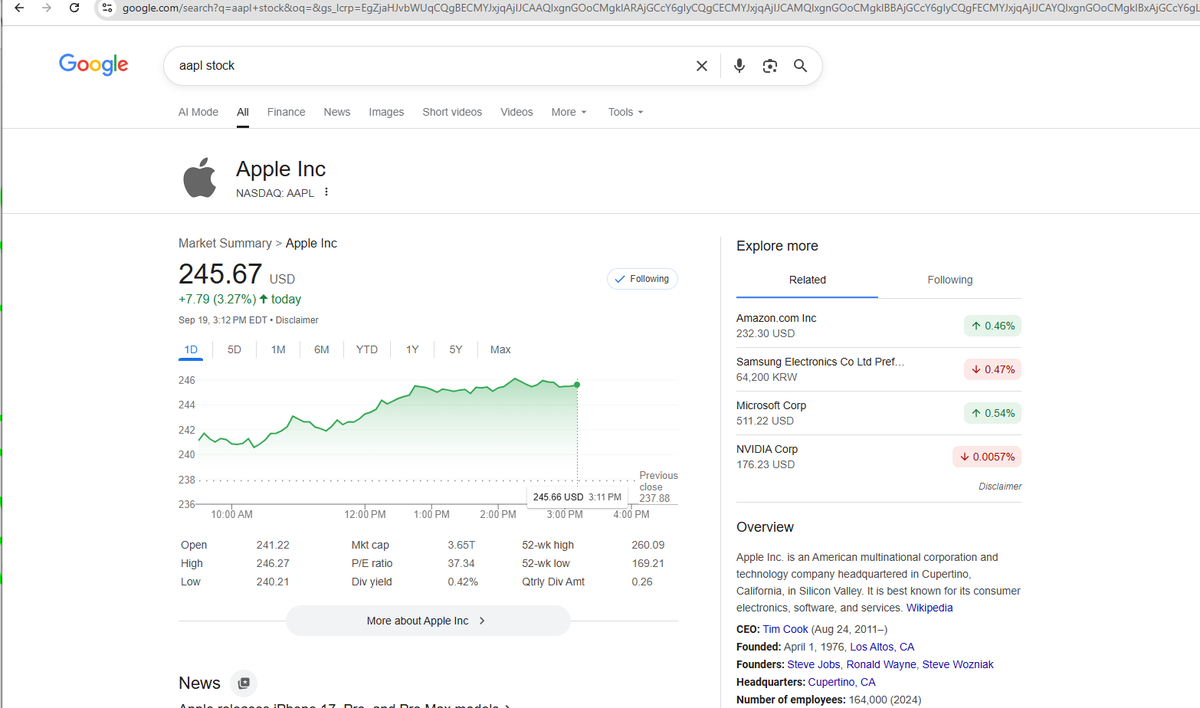
Task: Click the 52-wk high value 260.09
Action: tap(648, 545)
